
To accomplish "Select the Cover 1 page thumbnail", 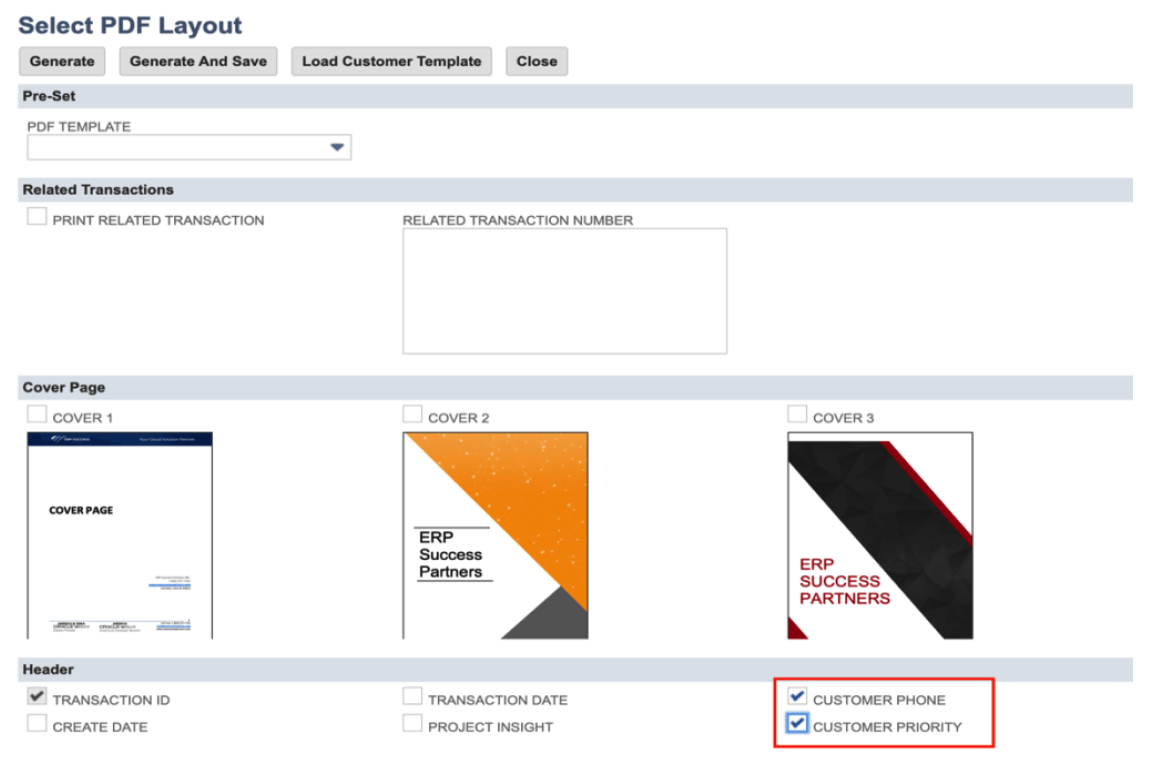I will tap(120, 536).
